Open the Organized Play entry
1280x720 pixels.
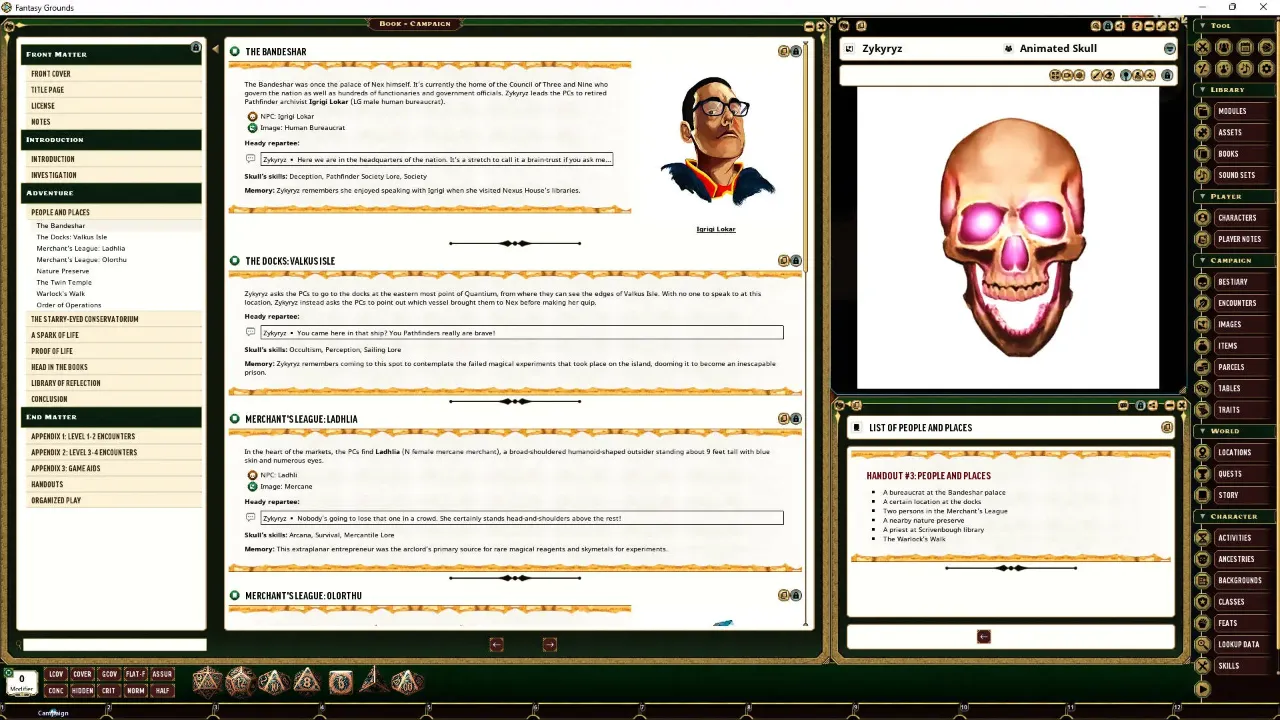point(56,500)
